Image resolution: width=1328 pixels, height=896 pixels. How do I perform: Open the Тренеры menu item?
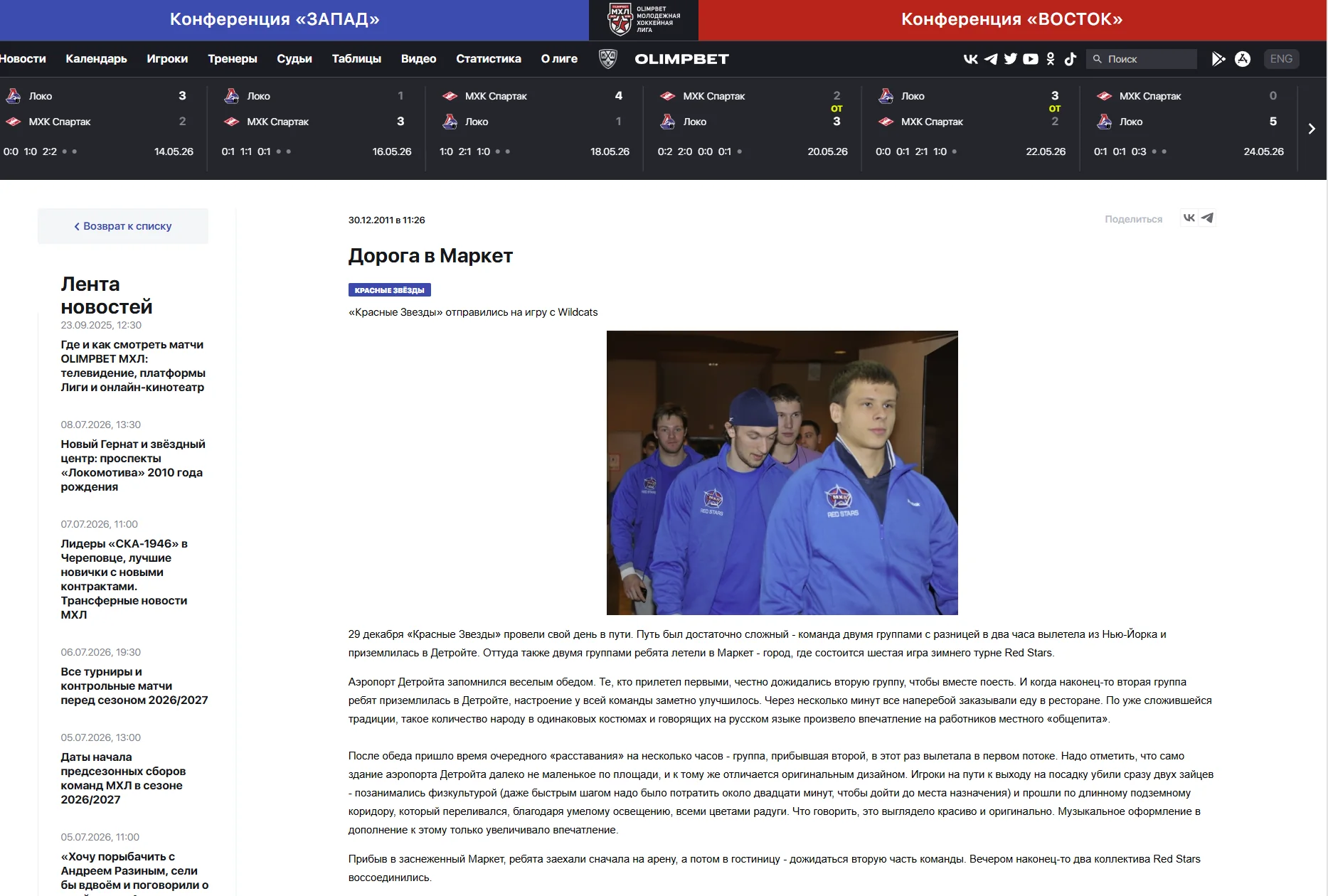[233, 59]
